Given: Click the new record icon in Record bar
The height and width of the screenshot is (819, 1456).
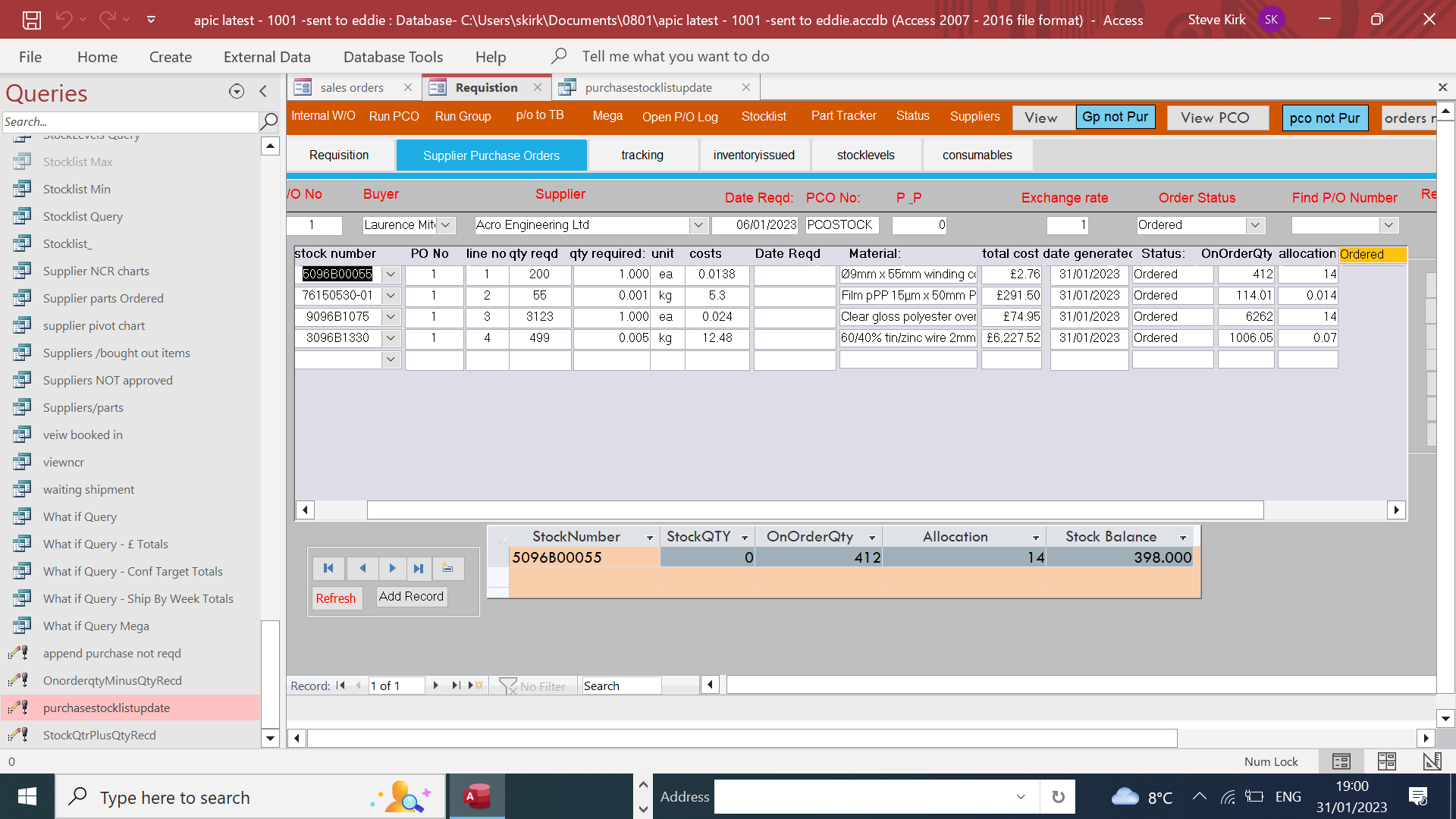Looking at the screenshot, I should coord(475,686).
